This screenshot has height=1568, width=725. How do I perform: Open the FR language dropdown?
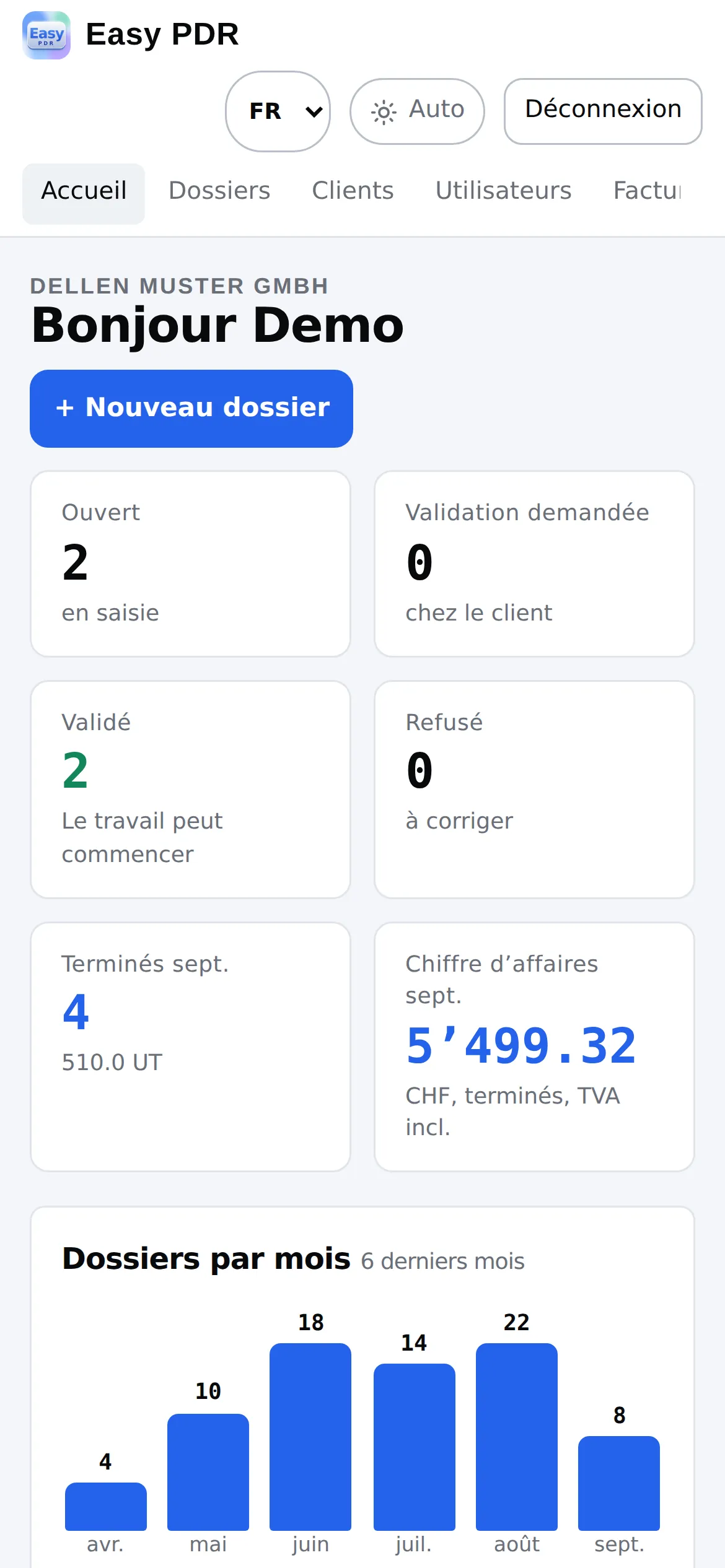(x=278, y=111)
